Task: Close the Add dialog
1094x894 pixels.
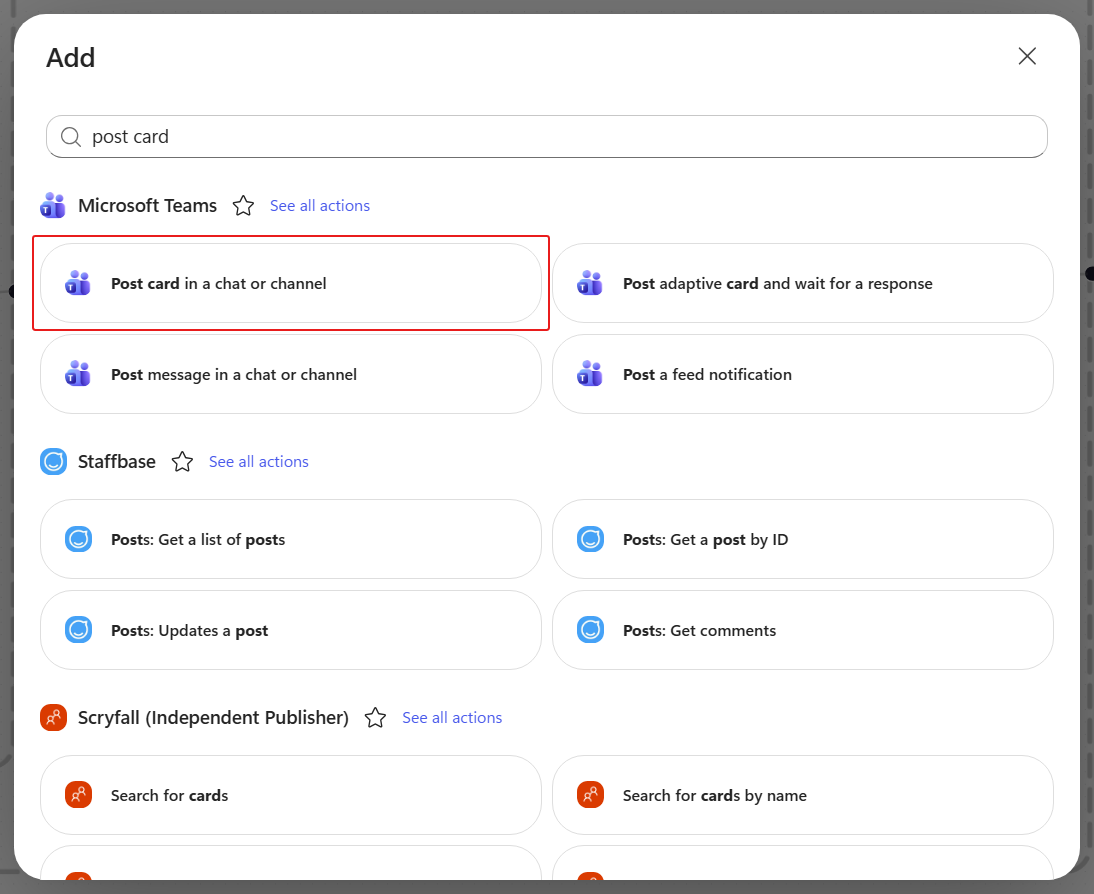Action: (x=1027, y=57)
